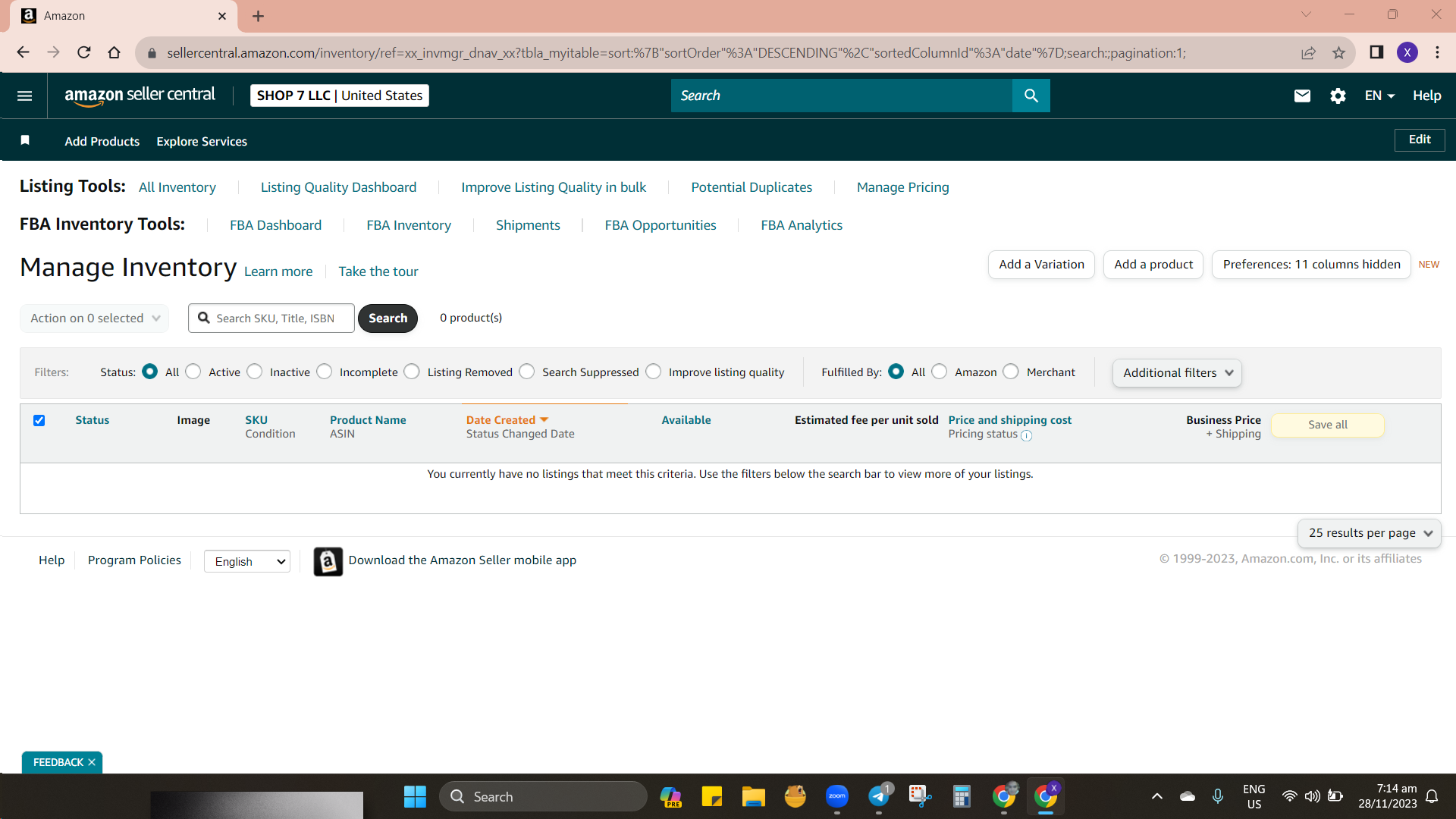Open File Explorer from the taskbar
The image size is (1456, 819).
753,796
